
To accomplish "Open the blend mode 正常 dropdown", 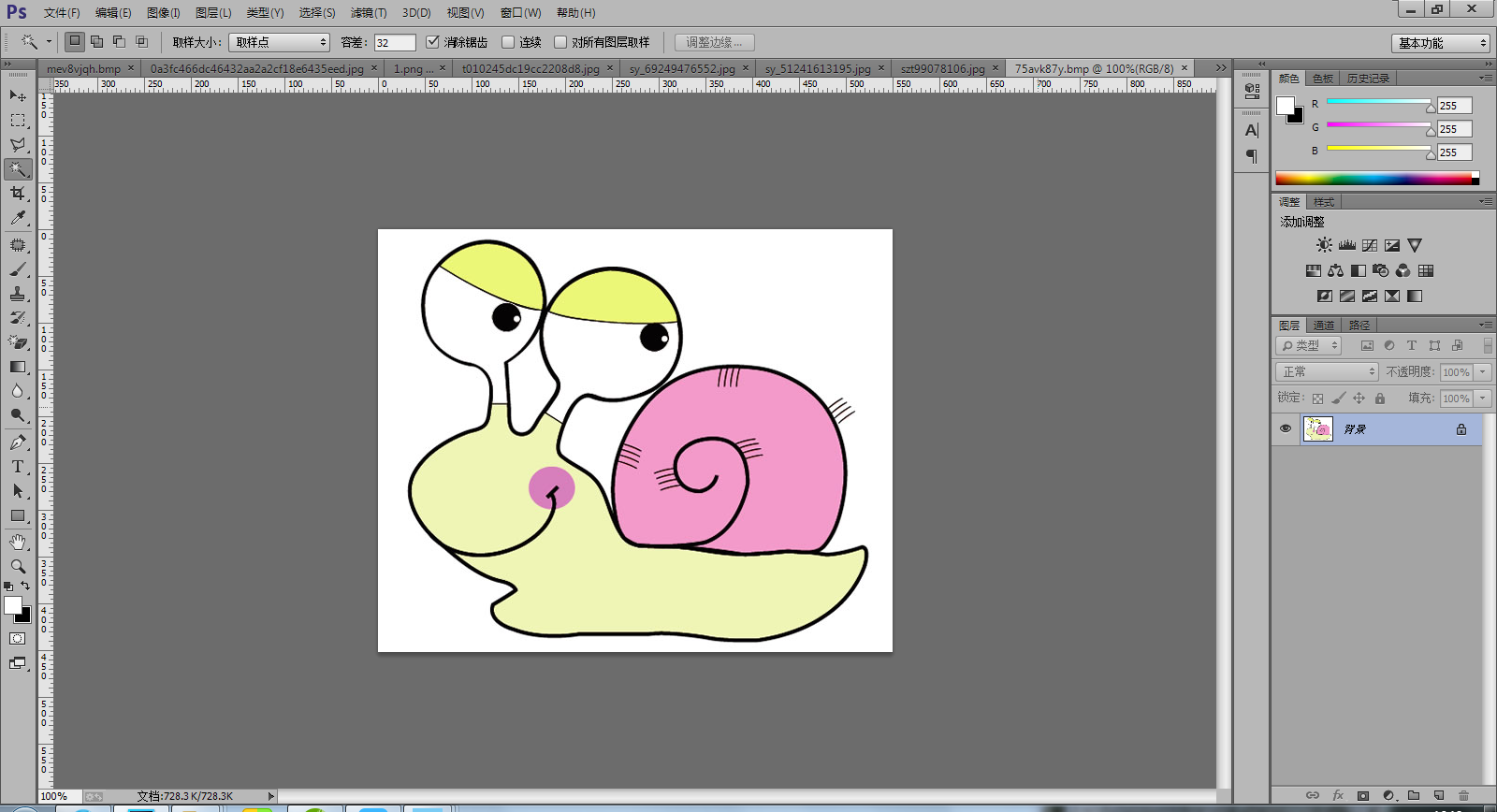I will coord(1327,371).
